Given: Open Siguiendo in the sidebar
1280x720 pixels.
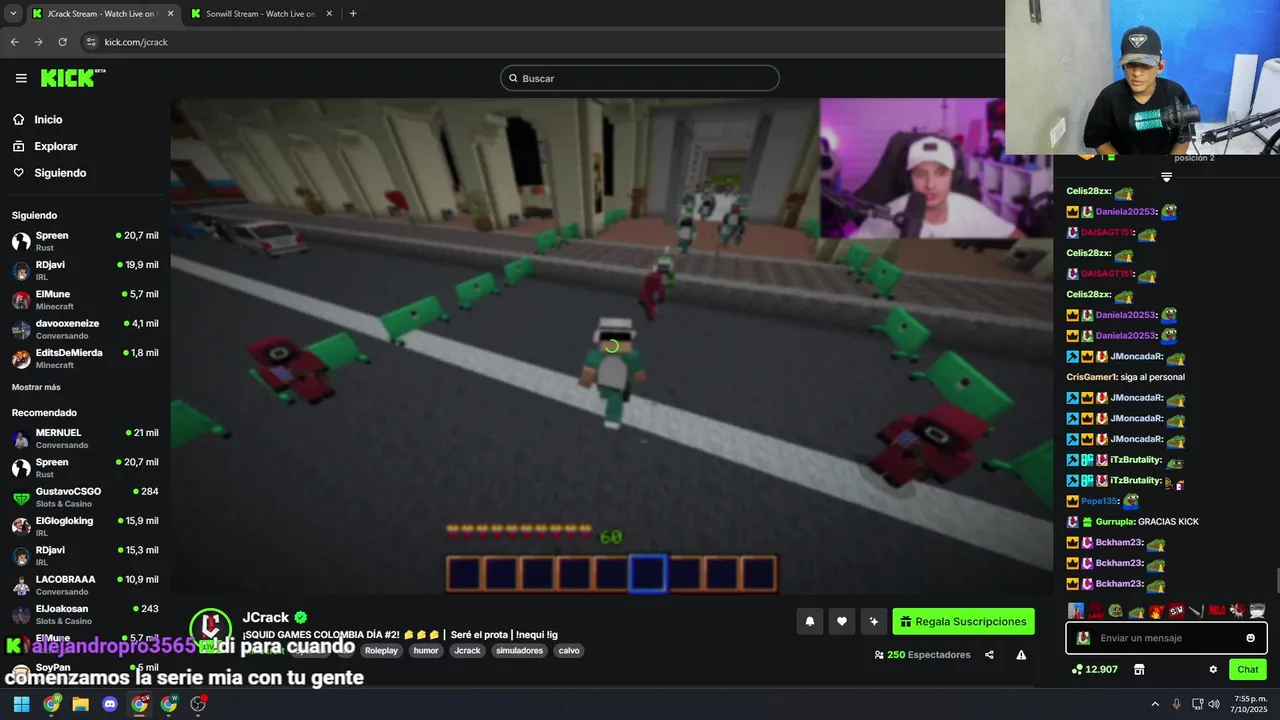Looking at the screenshot, I should (60, 173).
